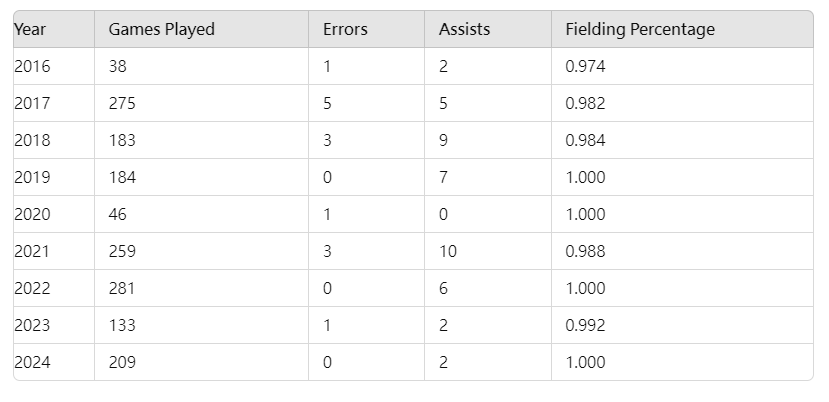The height and width of the screenshot is (402, 829).
Task: Select fielding percentage 0.992
Action: pyautogui.click(x=585, y=325)
